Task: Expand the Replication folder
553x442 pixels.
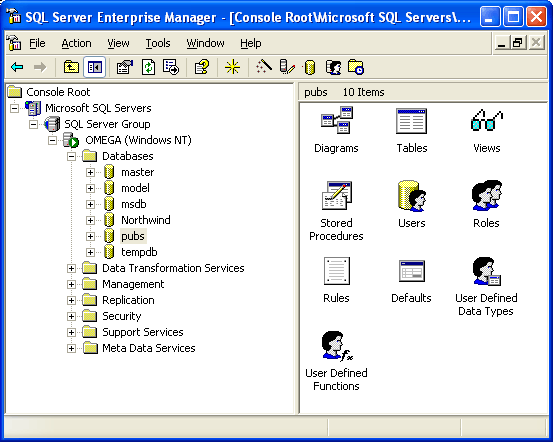Action: pyautogui.click(x=71, y=300)
